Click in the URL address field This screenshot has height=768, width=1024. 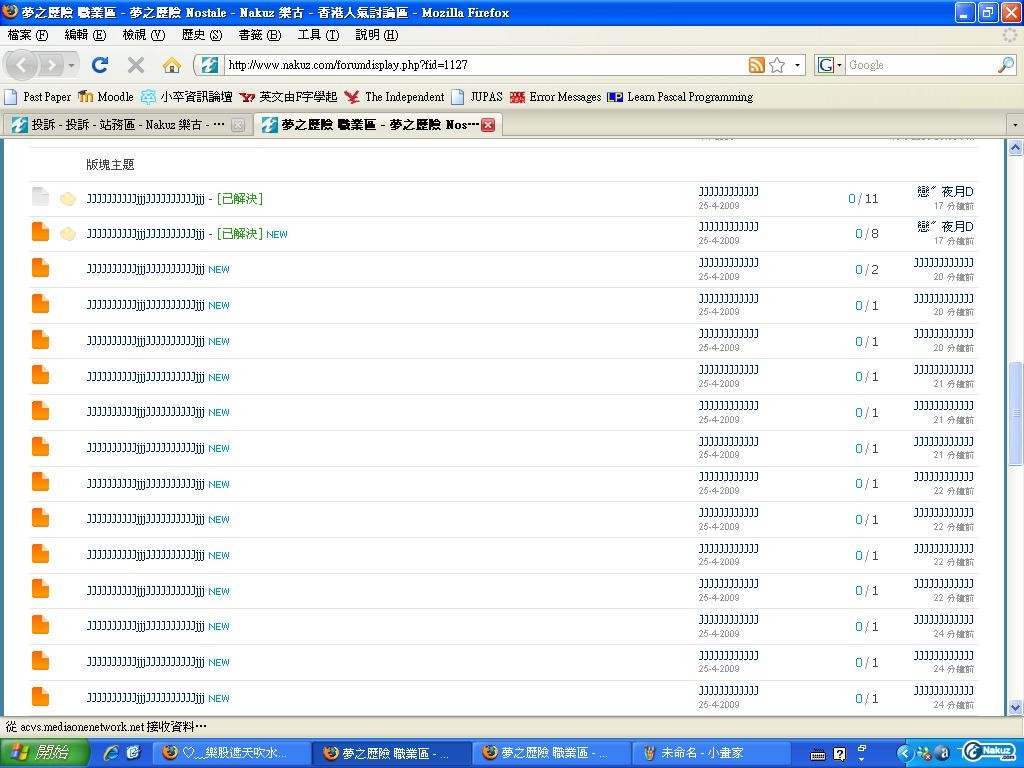point(483,65)
